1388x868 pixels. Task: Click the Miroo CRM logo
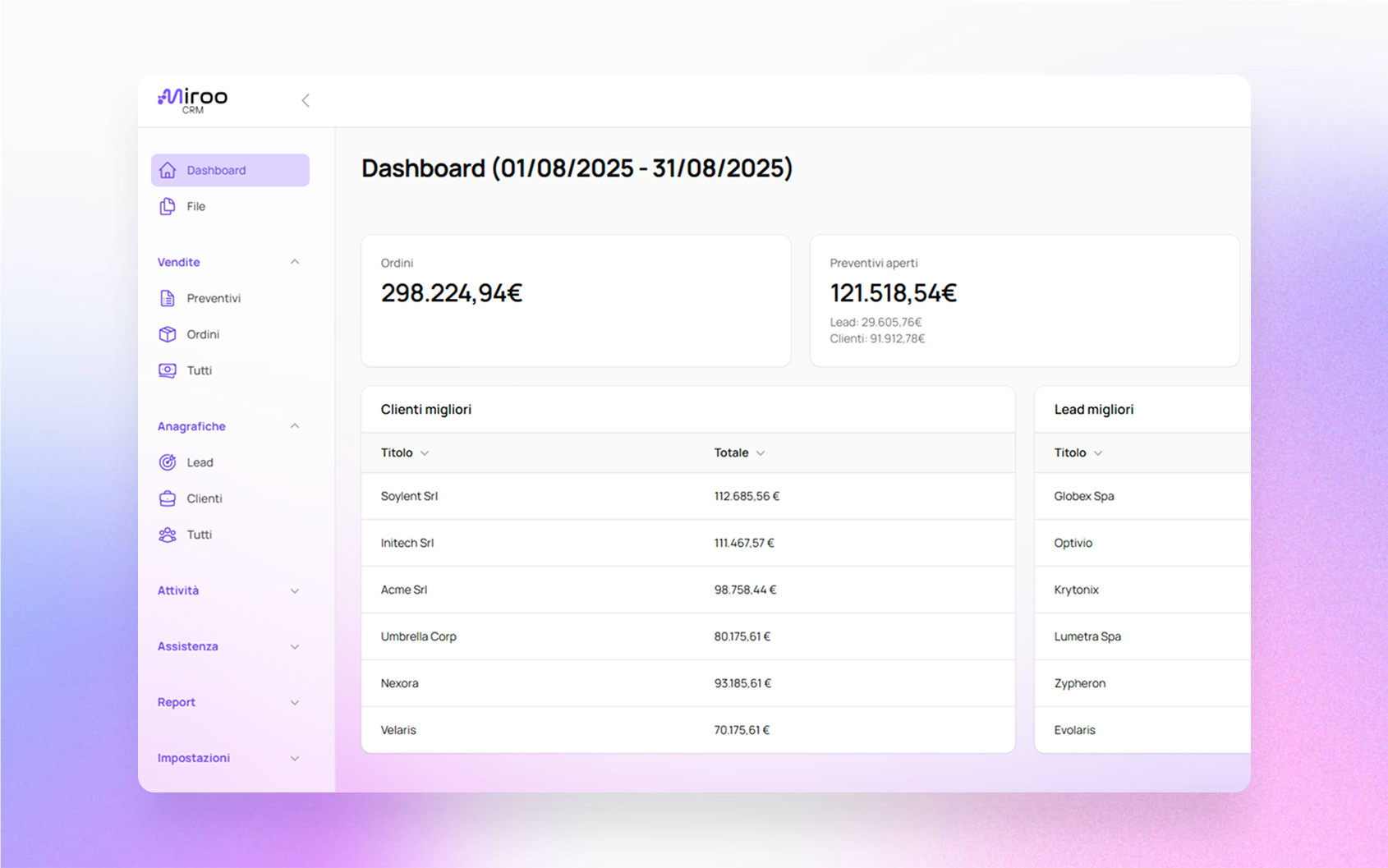click(x=193, y=100)
